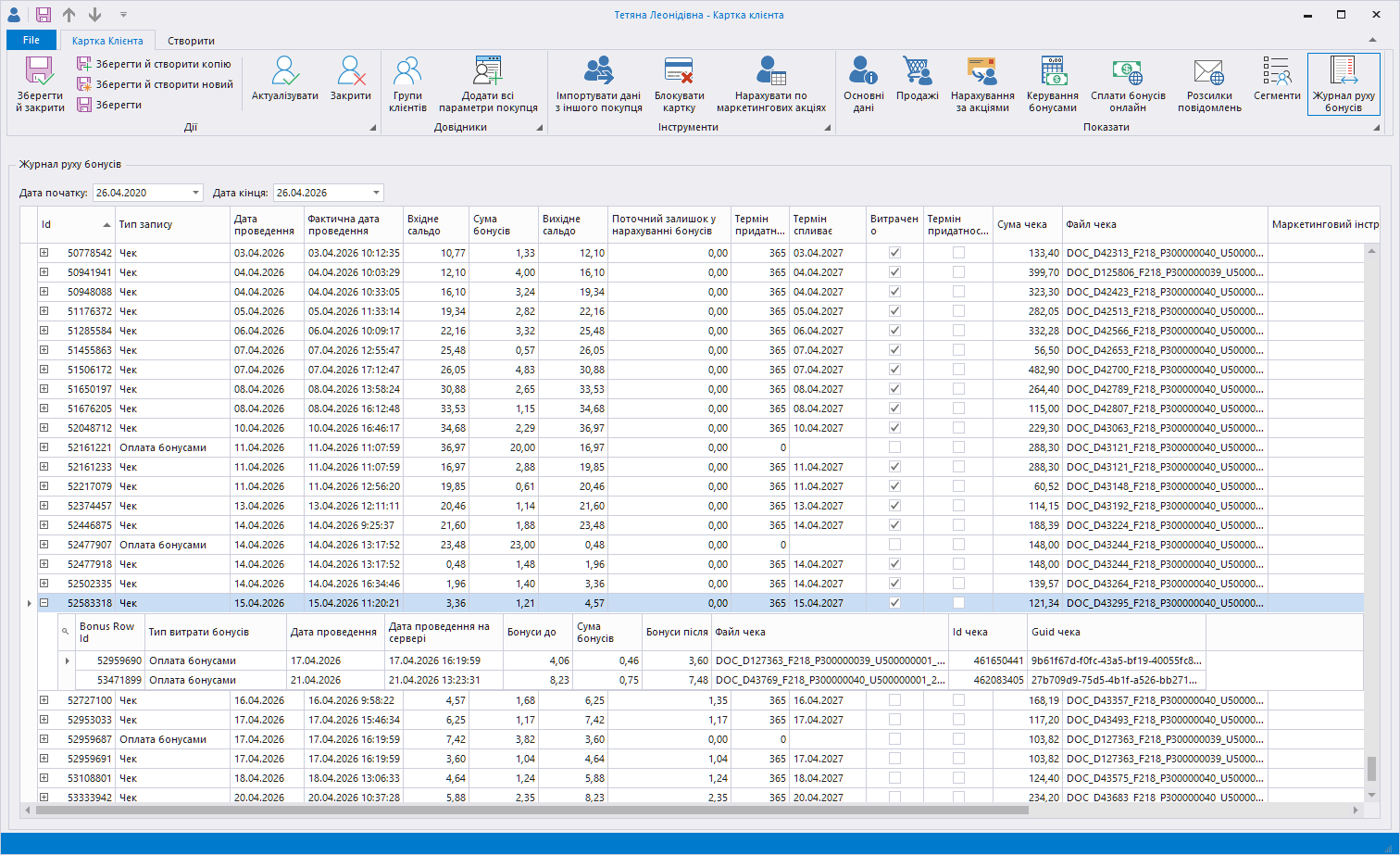Toggle Термін придатності checkbox for row 52583318
1400x855 pixels.
958,603
